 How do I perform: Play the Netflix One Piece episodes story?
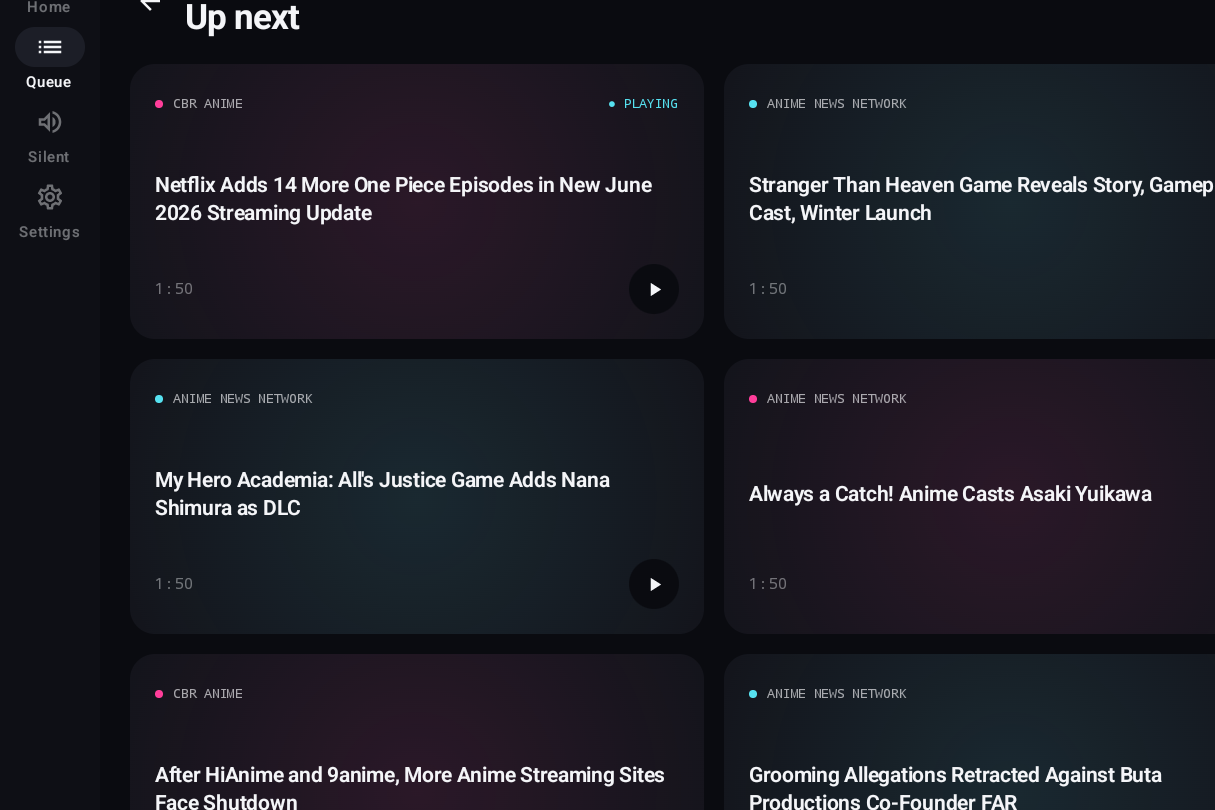(654, 289)
